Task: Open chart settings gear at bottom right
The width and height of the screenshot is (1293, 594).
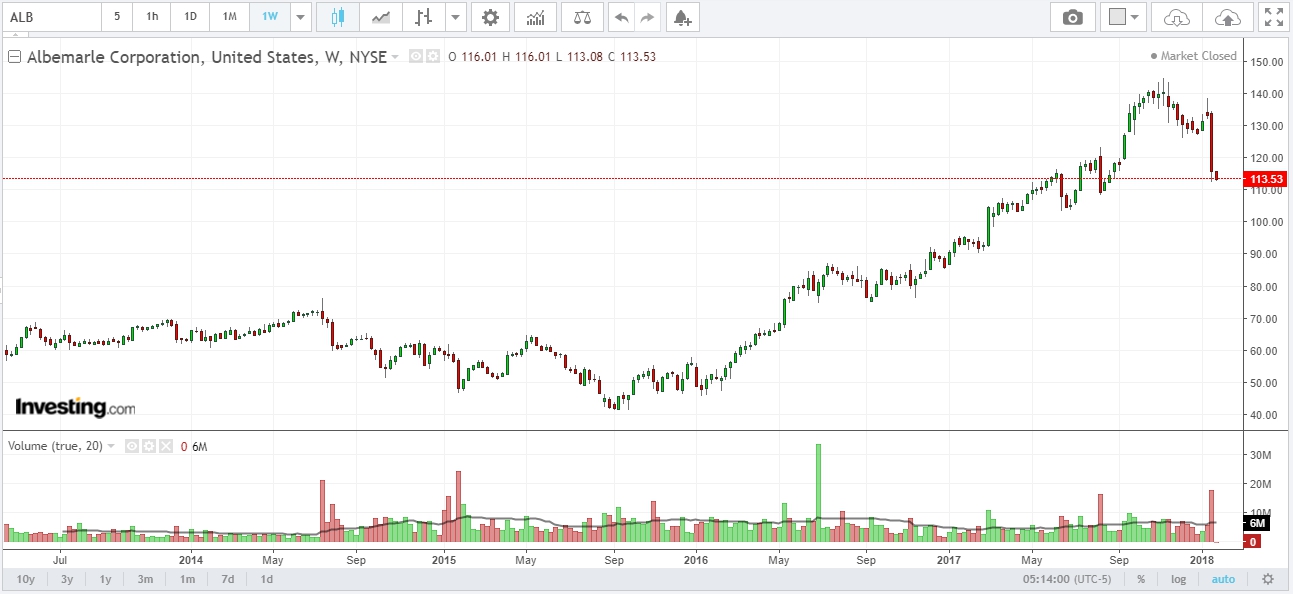Action: tap(1268, 579)
